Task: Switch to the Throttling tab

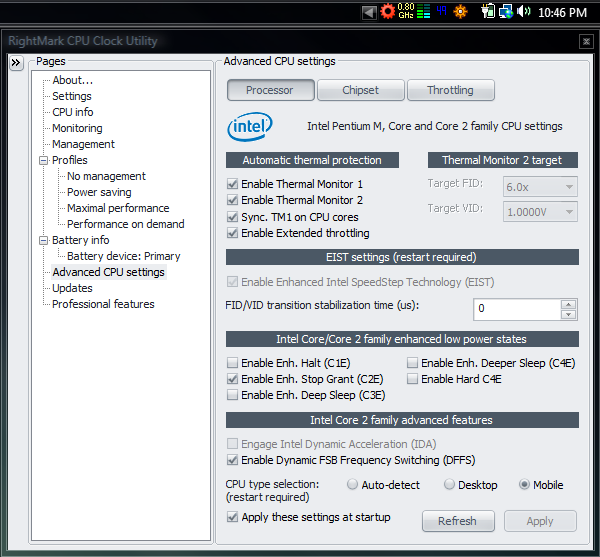Action: pos(451,90)
